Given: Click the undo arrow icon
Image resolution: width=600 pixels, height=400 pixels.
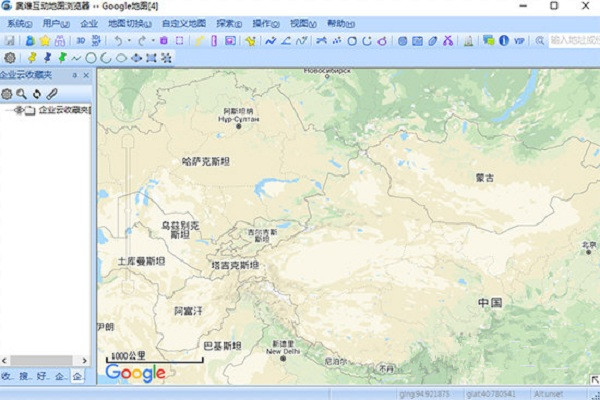Looking at the screenshot, I should pyautogui.click(x=118, y=41).
